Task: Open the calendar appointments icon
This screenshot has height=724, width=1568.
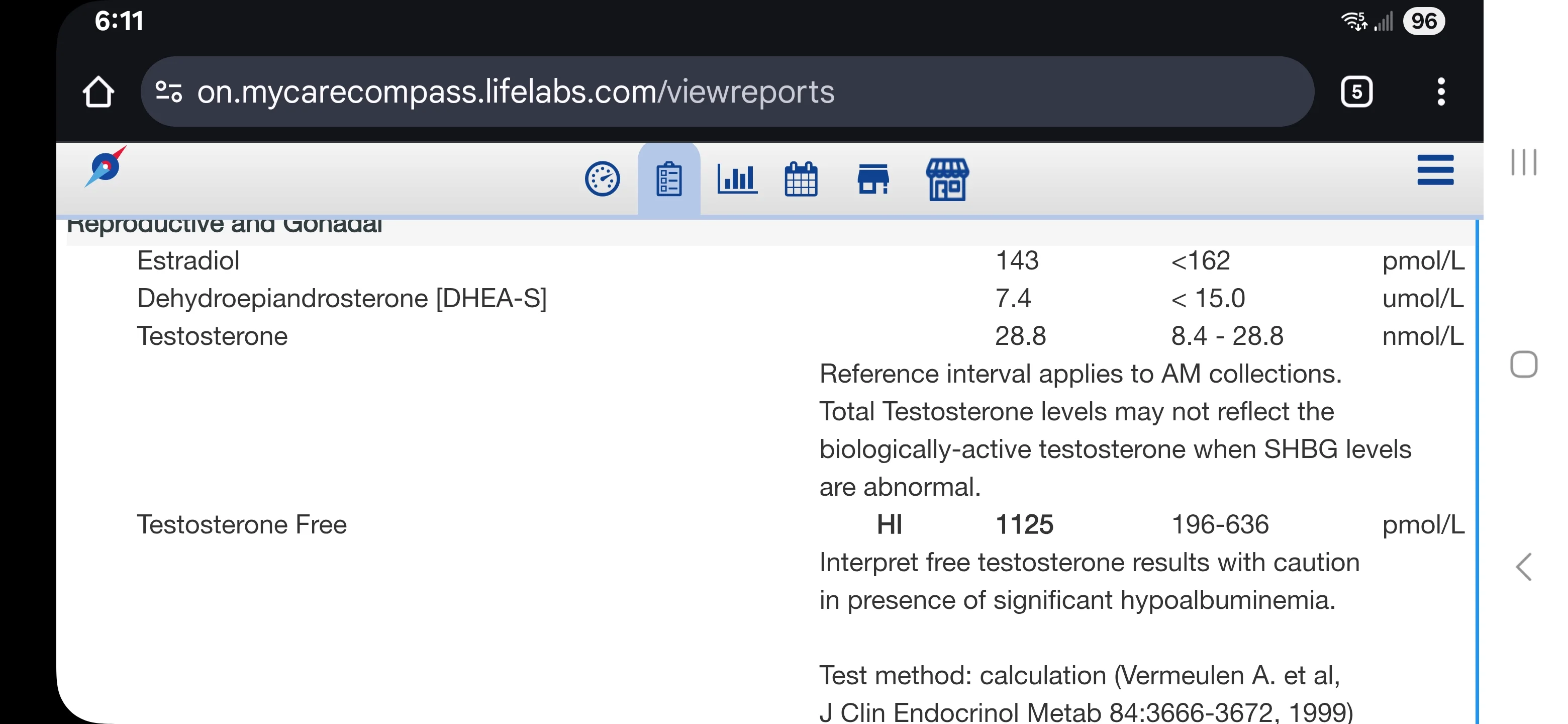Action: (801, 179)
